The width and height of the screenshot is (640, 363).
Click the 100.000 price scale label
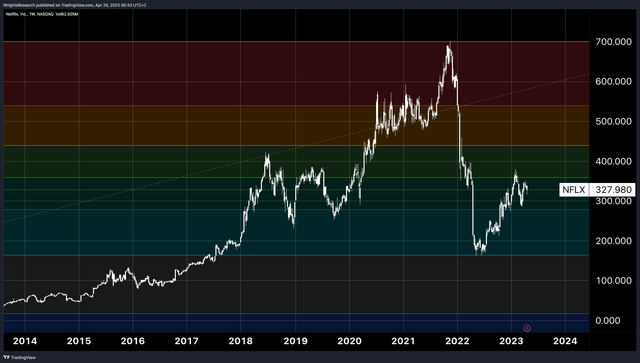click(613, 281)
